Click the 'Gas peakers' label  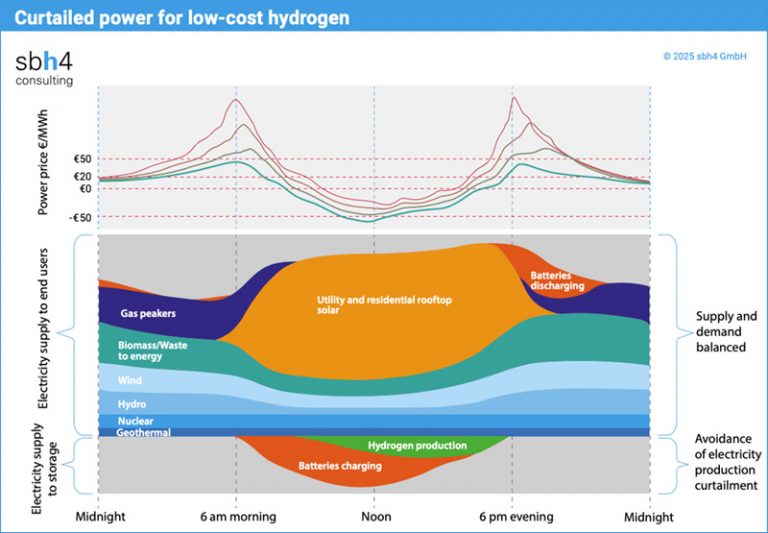148,313
